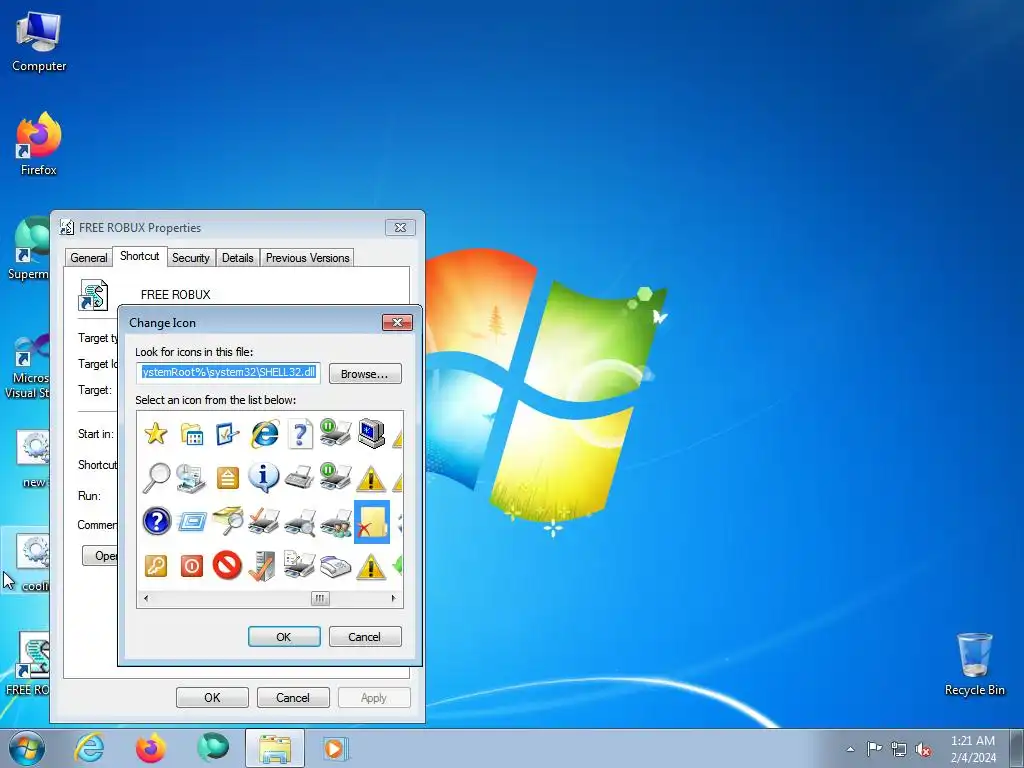Image resolution: width=1024 pixels, height=768 pixels.
Task: Select the red power button icon
Action: [191, 566]
